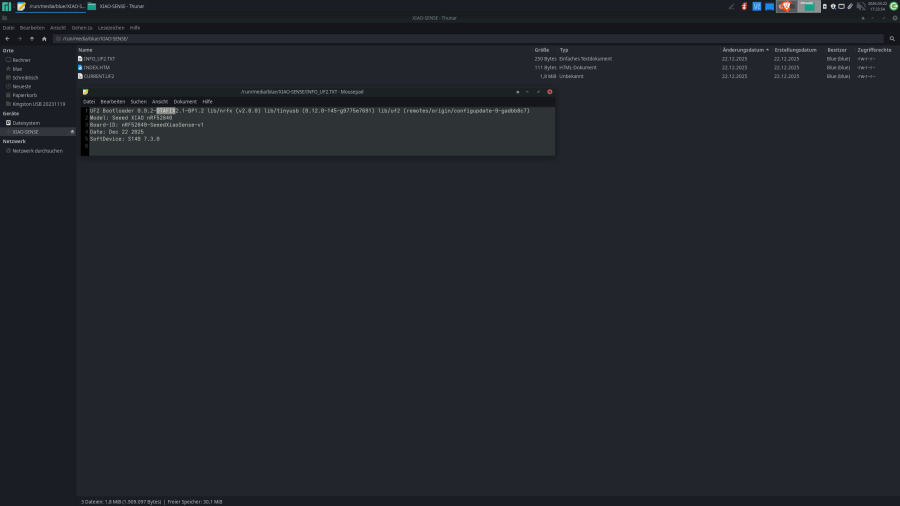
Task: Sort by the Typ column header
Action: [x=564, y=49]
